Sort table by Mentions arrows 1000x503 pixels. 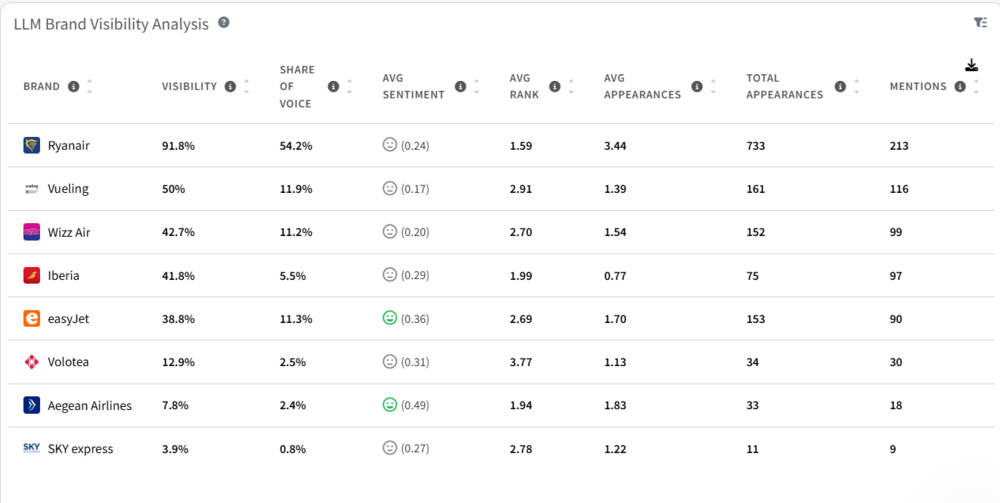click(976, 86)
